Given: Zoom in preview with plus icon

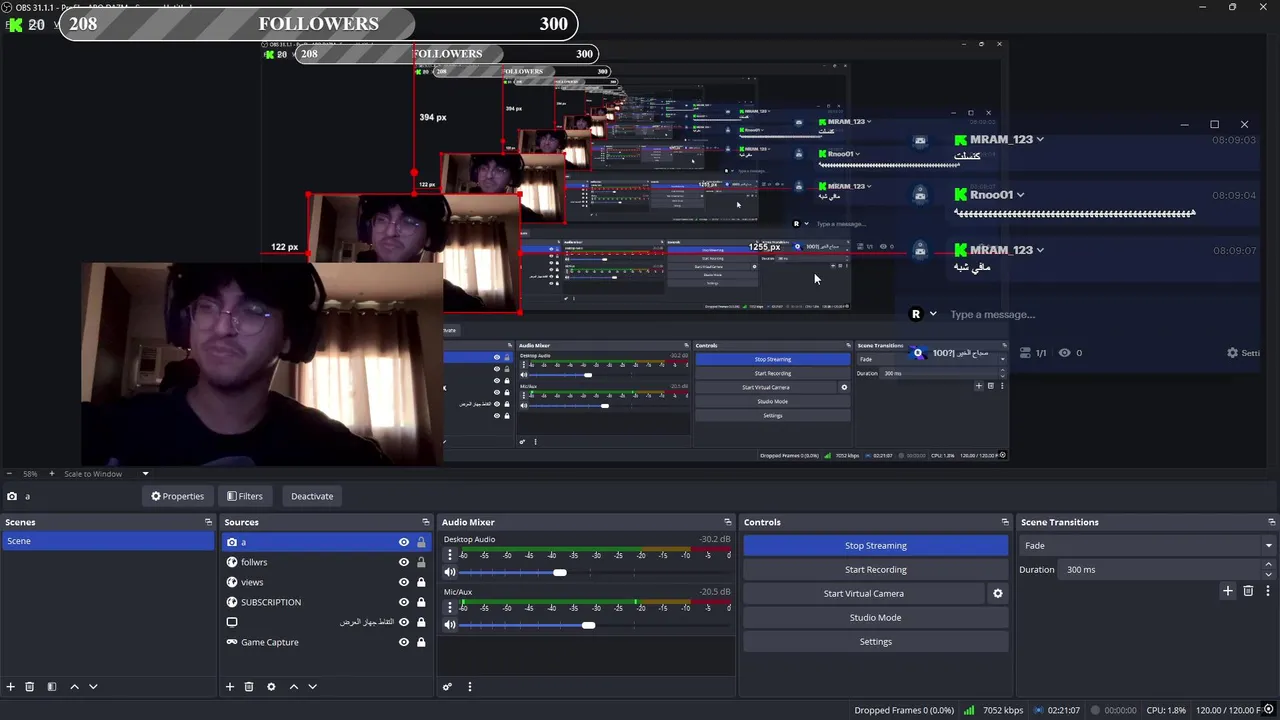Looking at the screenshot, I should tap(52, 474).
